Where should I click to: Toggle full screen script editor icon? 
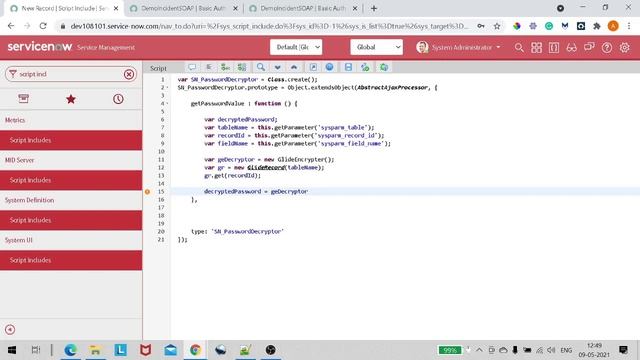313,67
